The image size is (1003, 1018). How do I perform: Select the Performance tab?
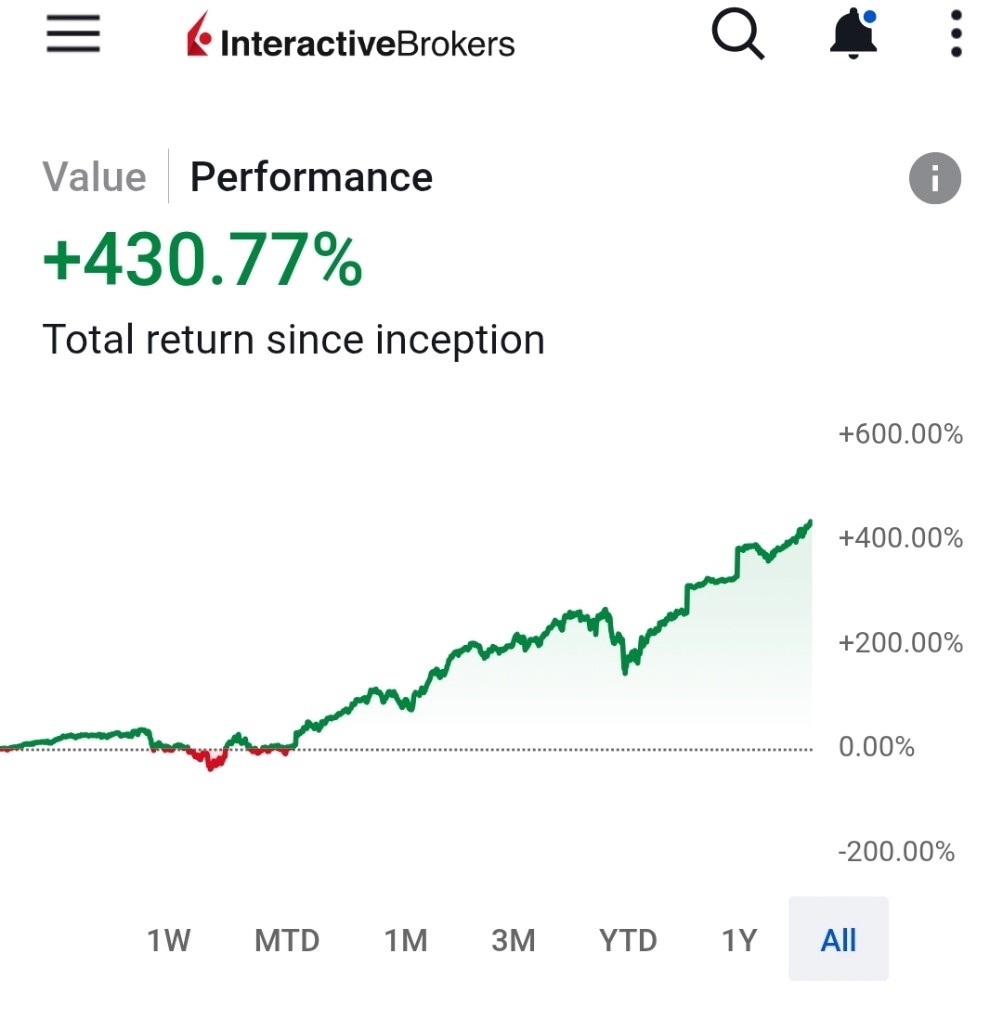click(x=311, y=177)
